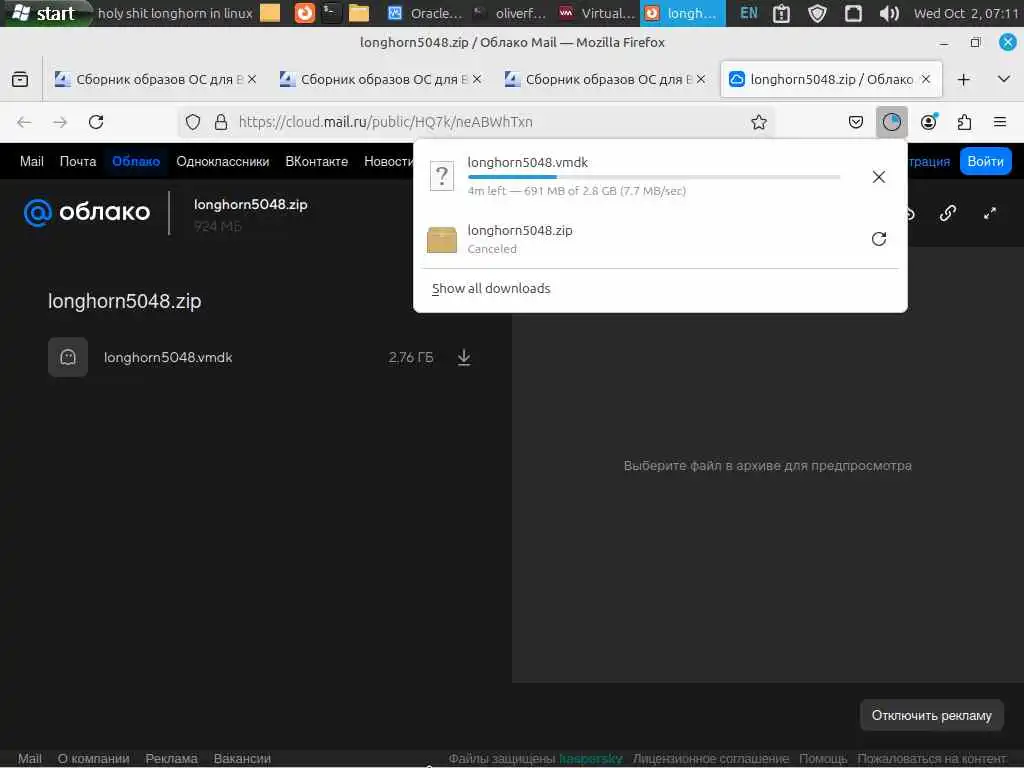The width and height of the screenshot is (1024, 768).
Task: Open Mail in the top navigation bar
Action: (31, 161)
